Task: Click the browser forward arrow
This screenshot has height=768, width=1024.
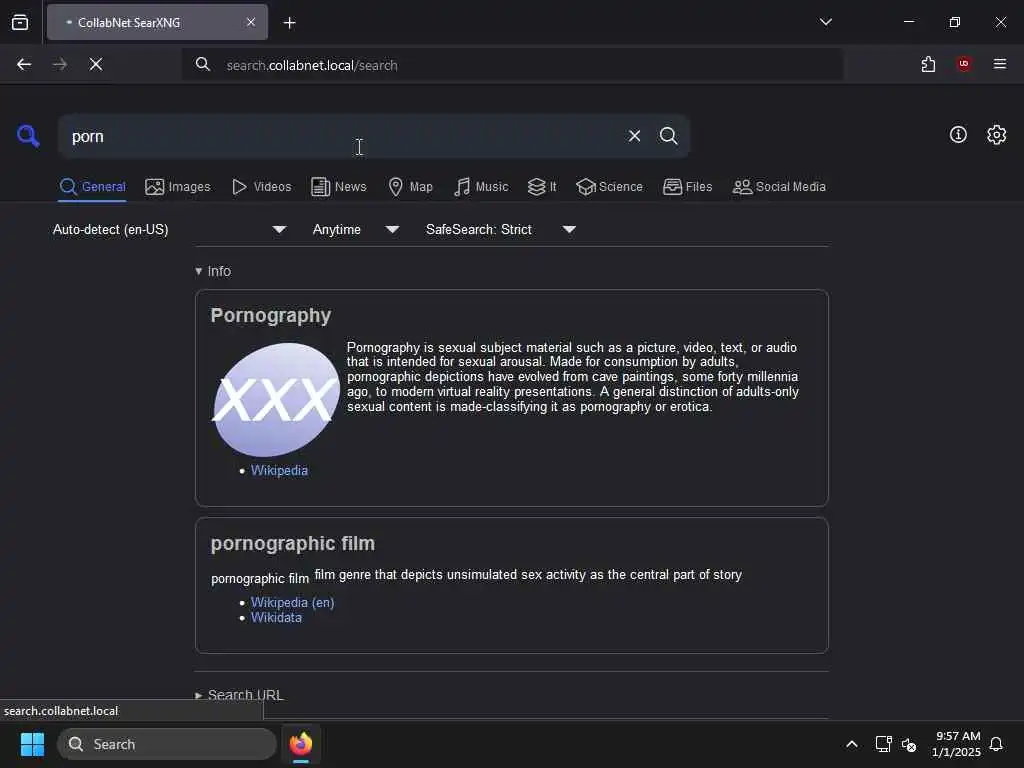Action: (x=59, y=64)
